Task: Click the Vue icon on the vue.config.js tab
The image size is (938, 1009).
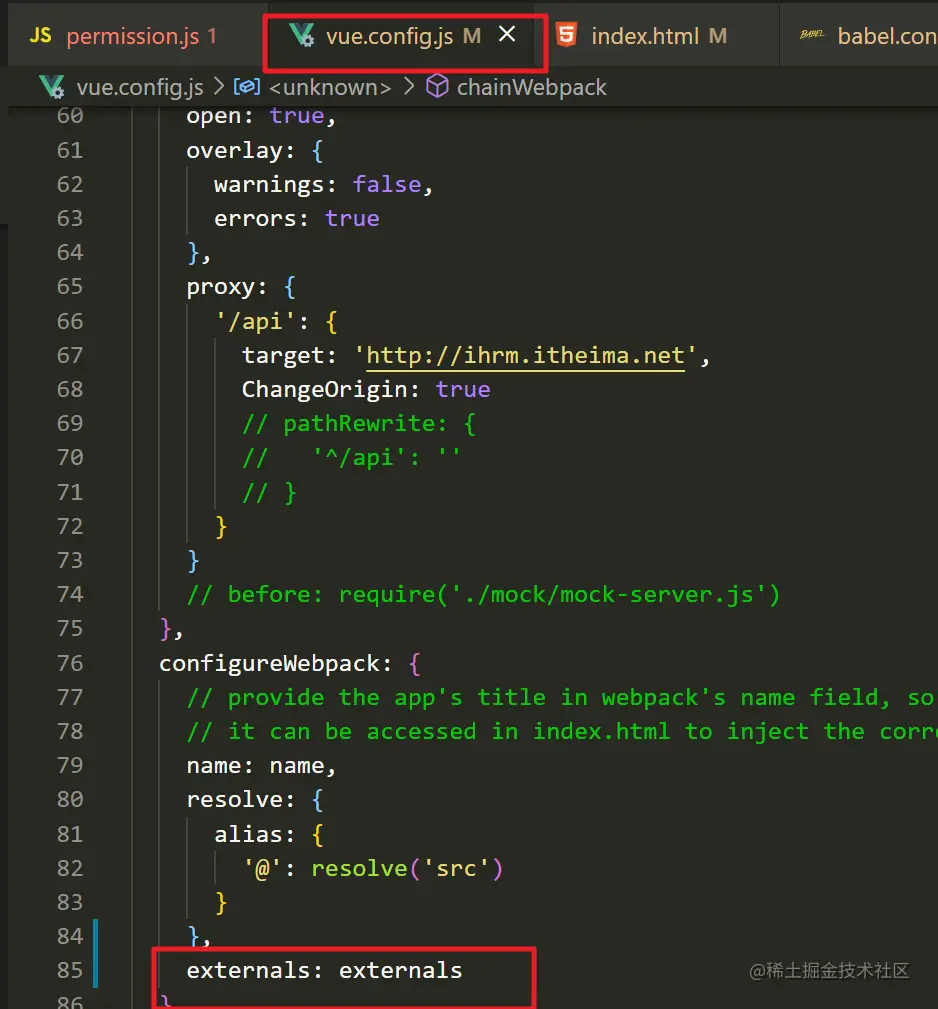Action: pos(301,35)
